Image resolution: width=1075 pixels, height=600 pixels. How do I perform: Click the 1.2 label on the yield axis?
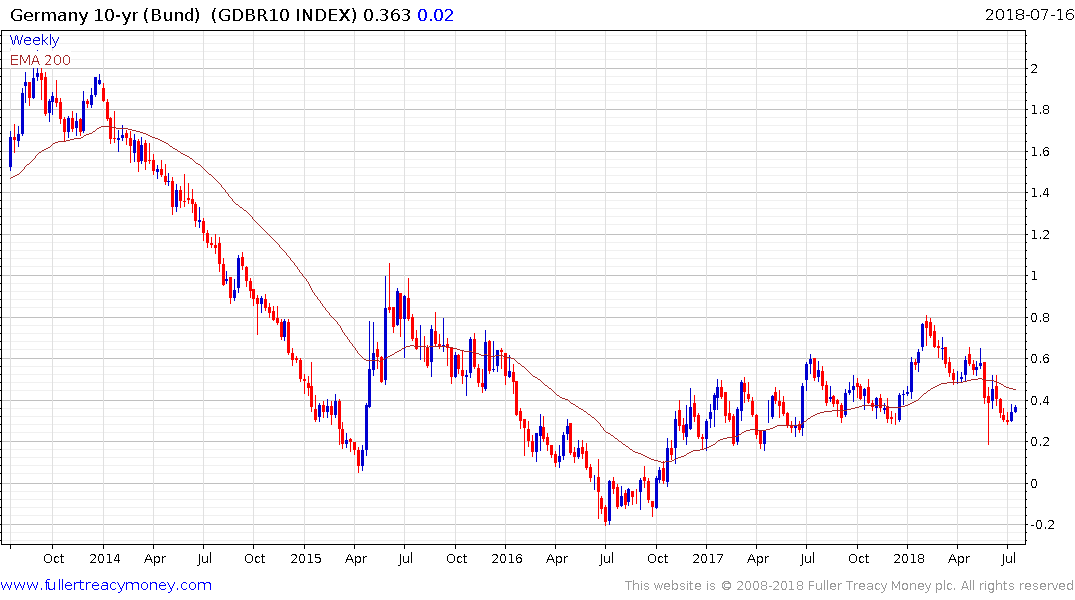click(1041, 235)
